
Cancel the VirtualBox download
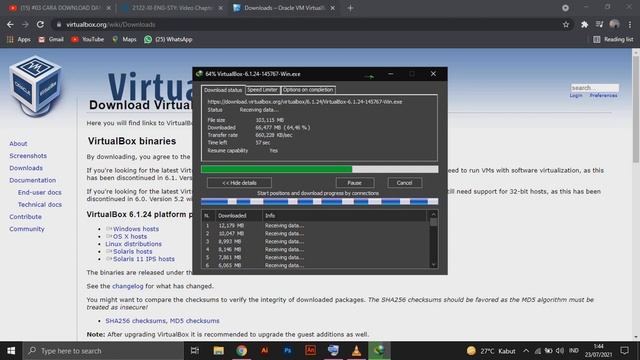(404, 183)
